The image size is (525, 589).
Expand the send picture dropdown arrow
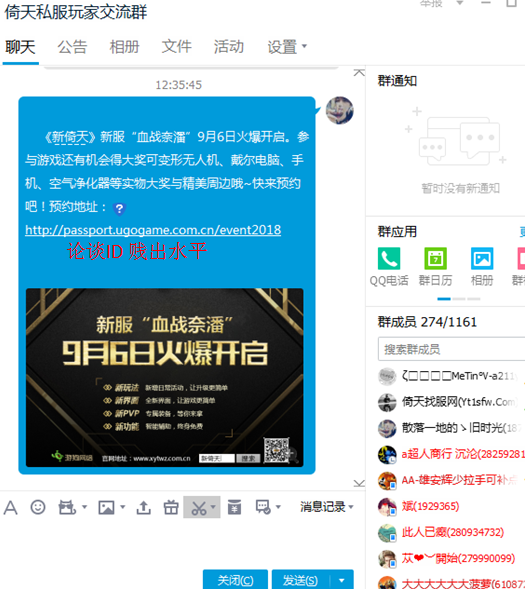122,507
